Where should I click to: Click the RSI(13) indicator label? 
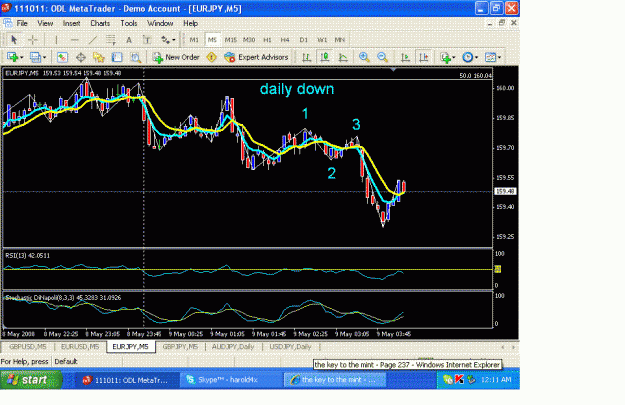pos(28,256)
